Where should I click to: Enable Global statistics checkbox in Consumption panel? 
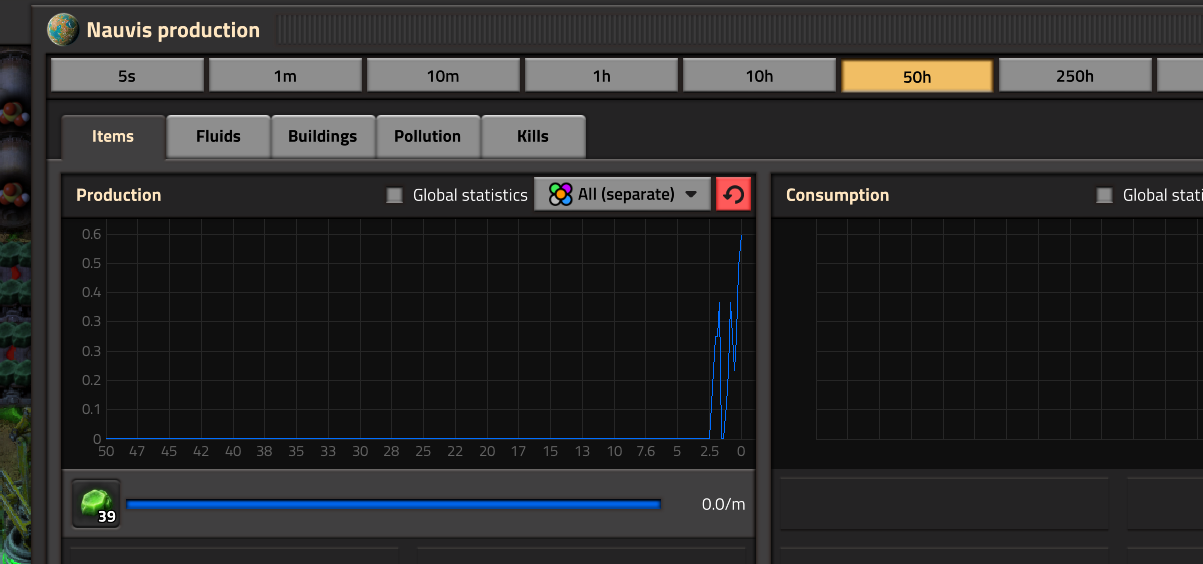coord(1104,195)
